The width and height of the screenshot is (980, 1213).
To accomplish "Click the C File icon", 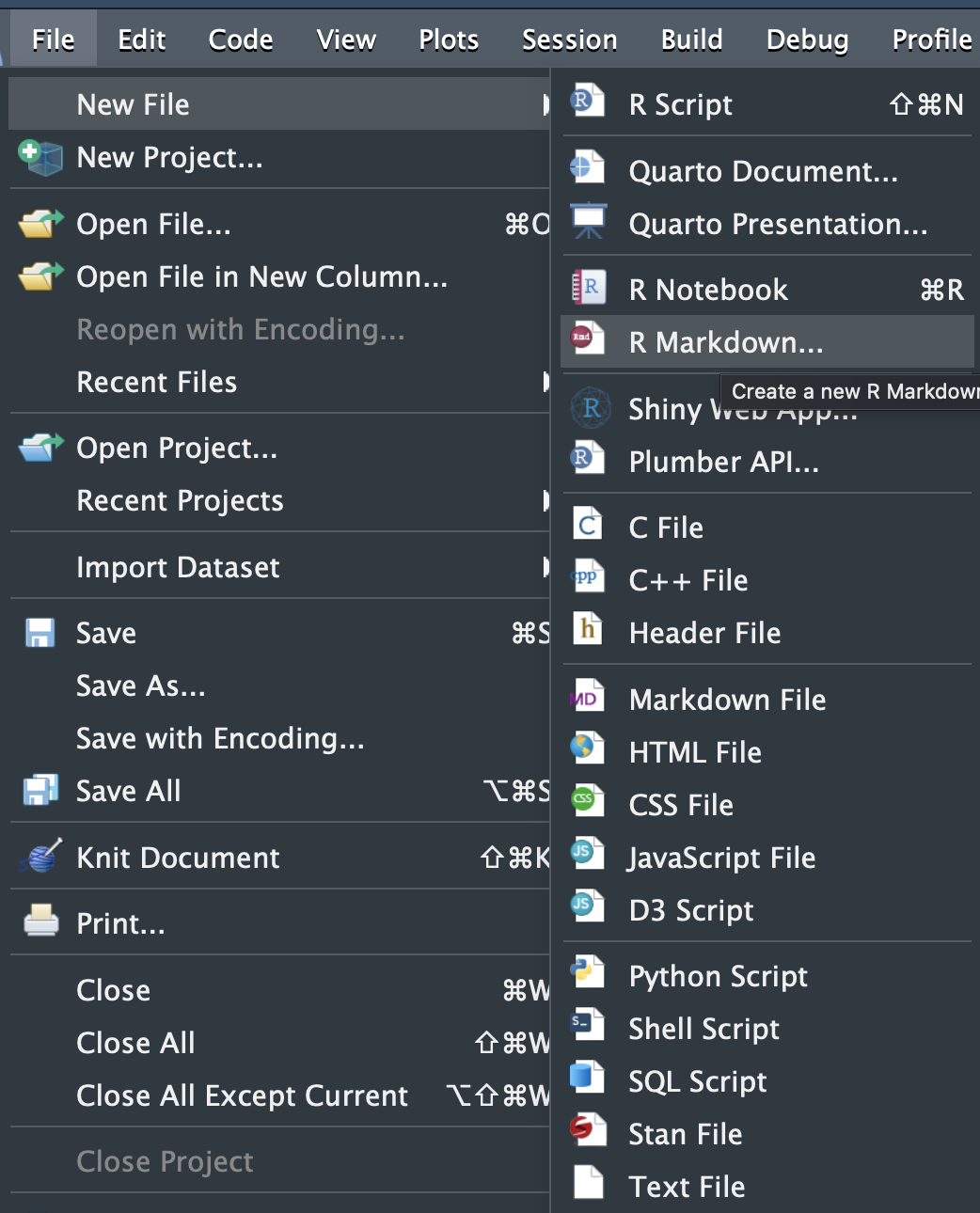I will point(588,524).
